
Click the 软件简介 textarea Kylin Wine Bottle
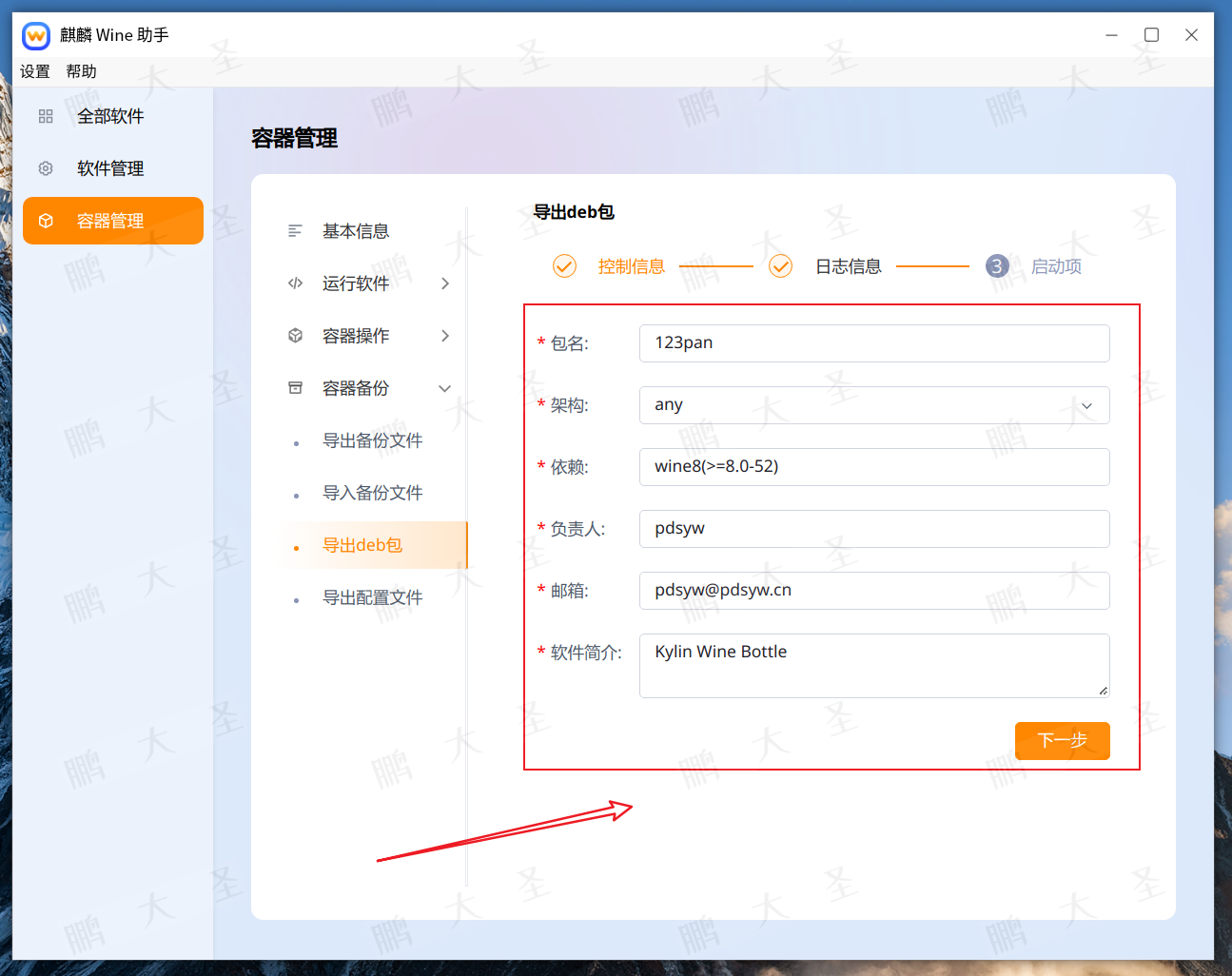click(874, 666)
